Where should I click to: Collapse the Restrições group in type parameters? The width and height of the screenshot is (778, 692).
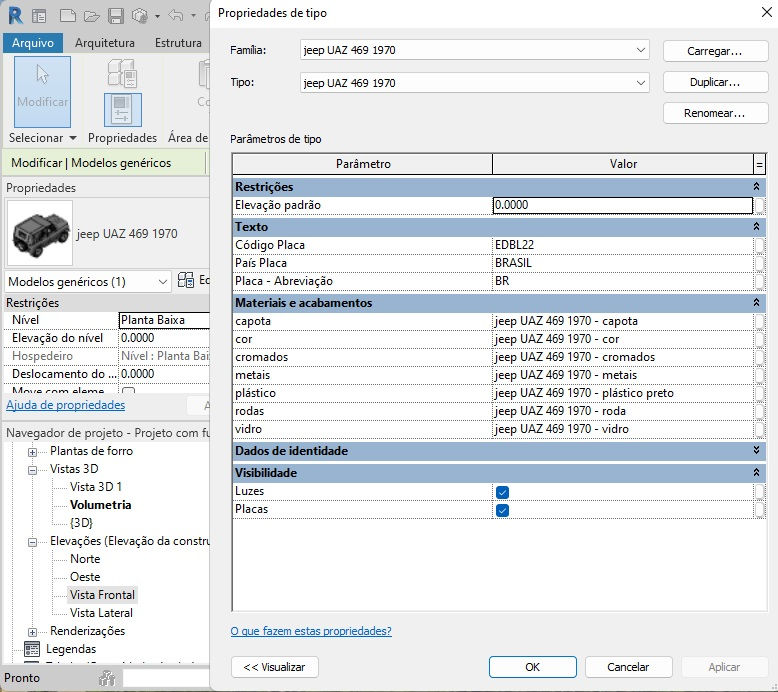(x=756, y=187)
